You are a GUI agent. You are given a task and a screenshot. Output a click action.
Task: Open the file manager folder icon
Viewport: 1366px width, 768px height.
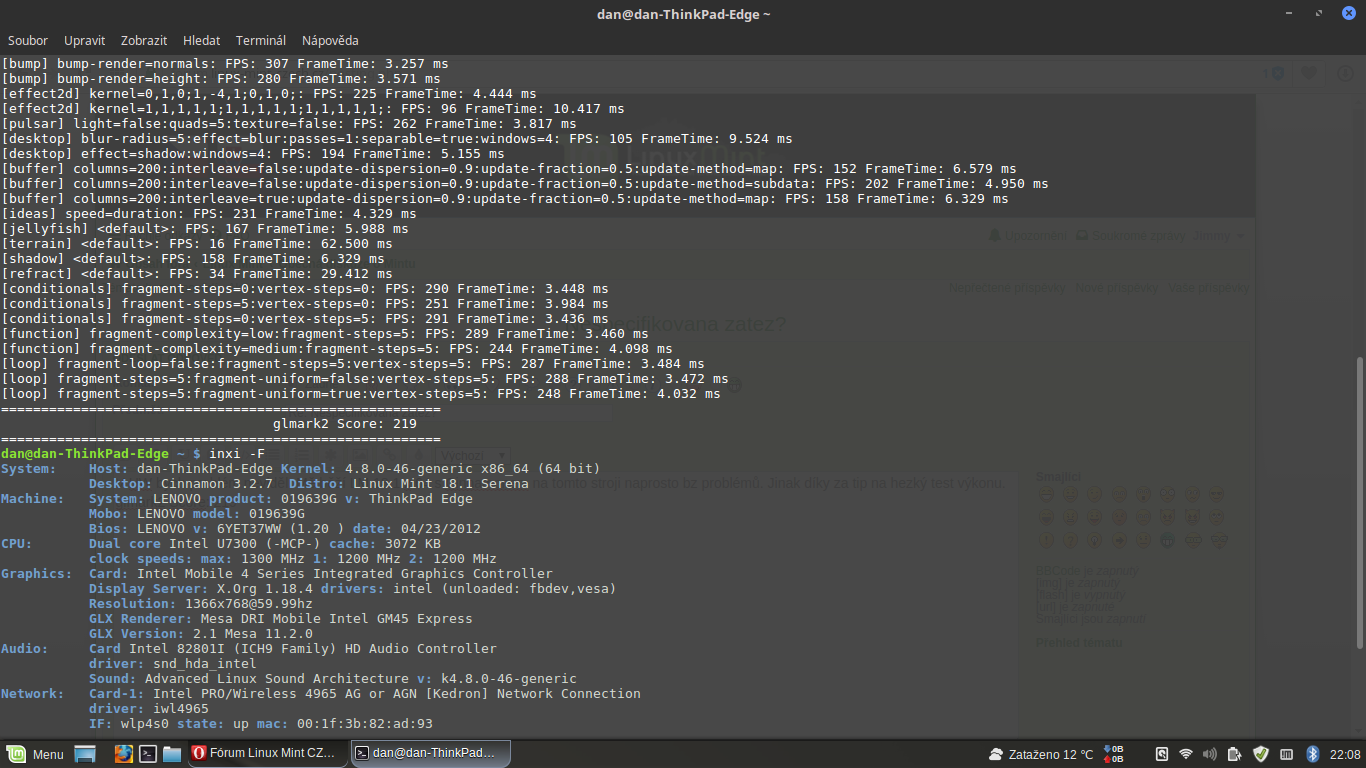[171, 754]
